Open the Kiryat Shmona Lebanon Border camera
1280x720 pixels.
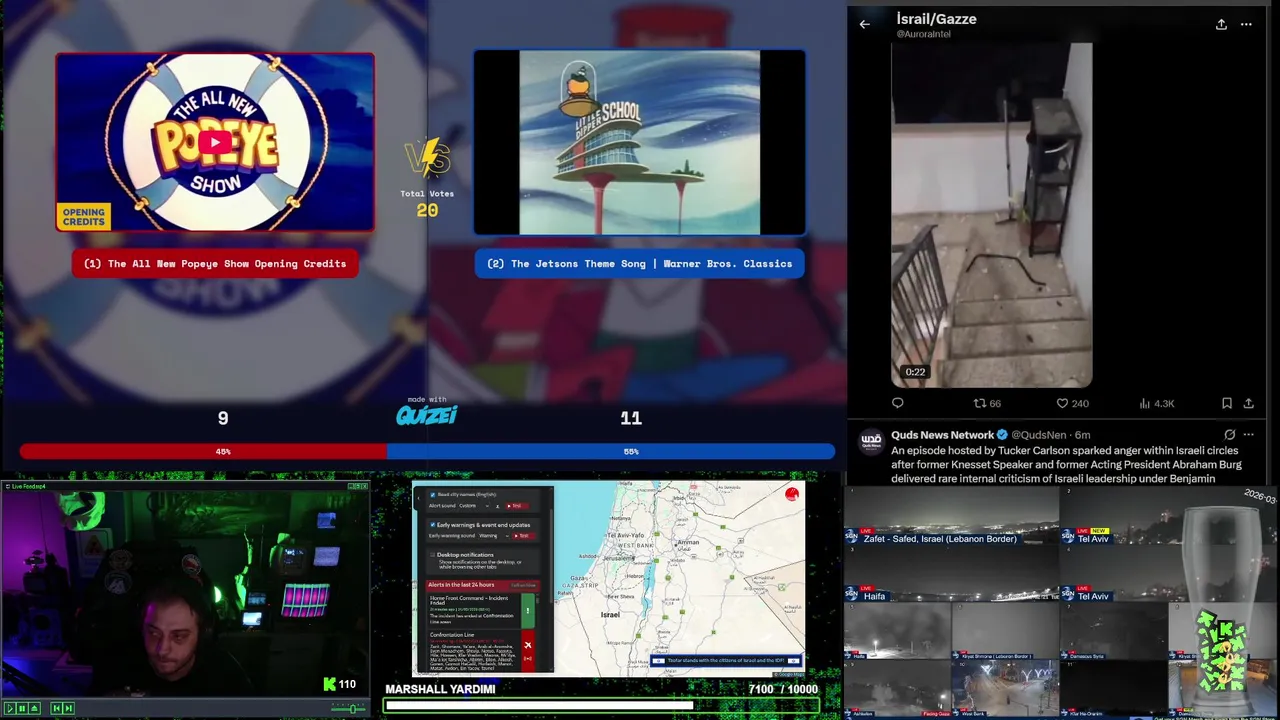1005,630
